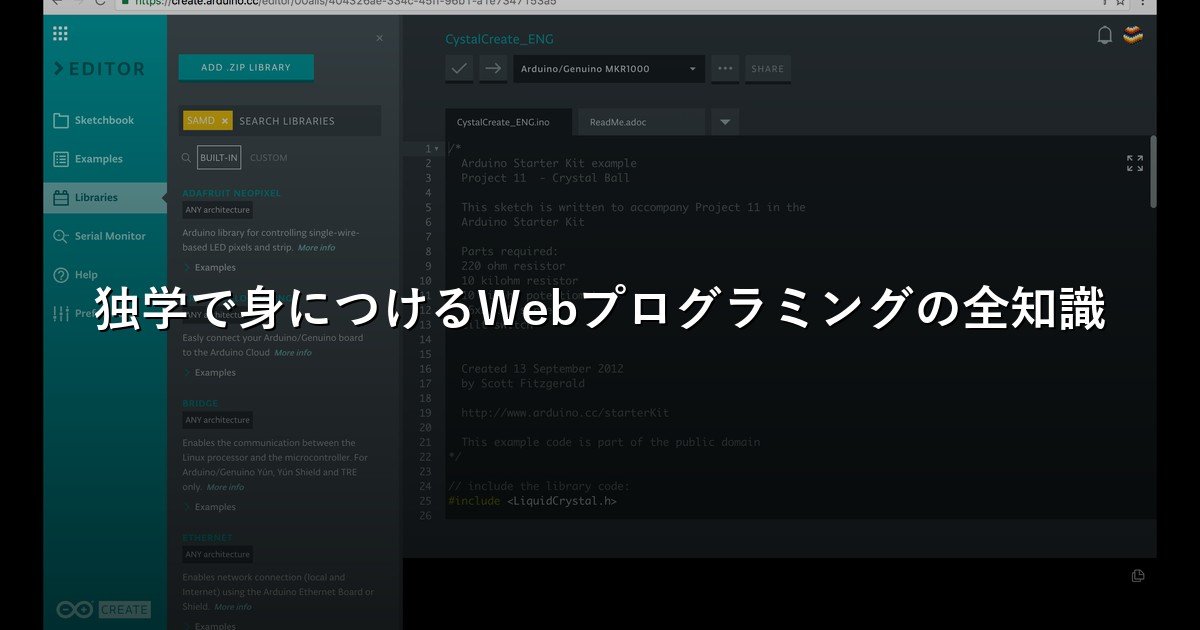The image size is (1200, 630).
Task: Open Preferences via the sliders icon
Action: click(x=63, y=313)
